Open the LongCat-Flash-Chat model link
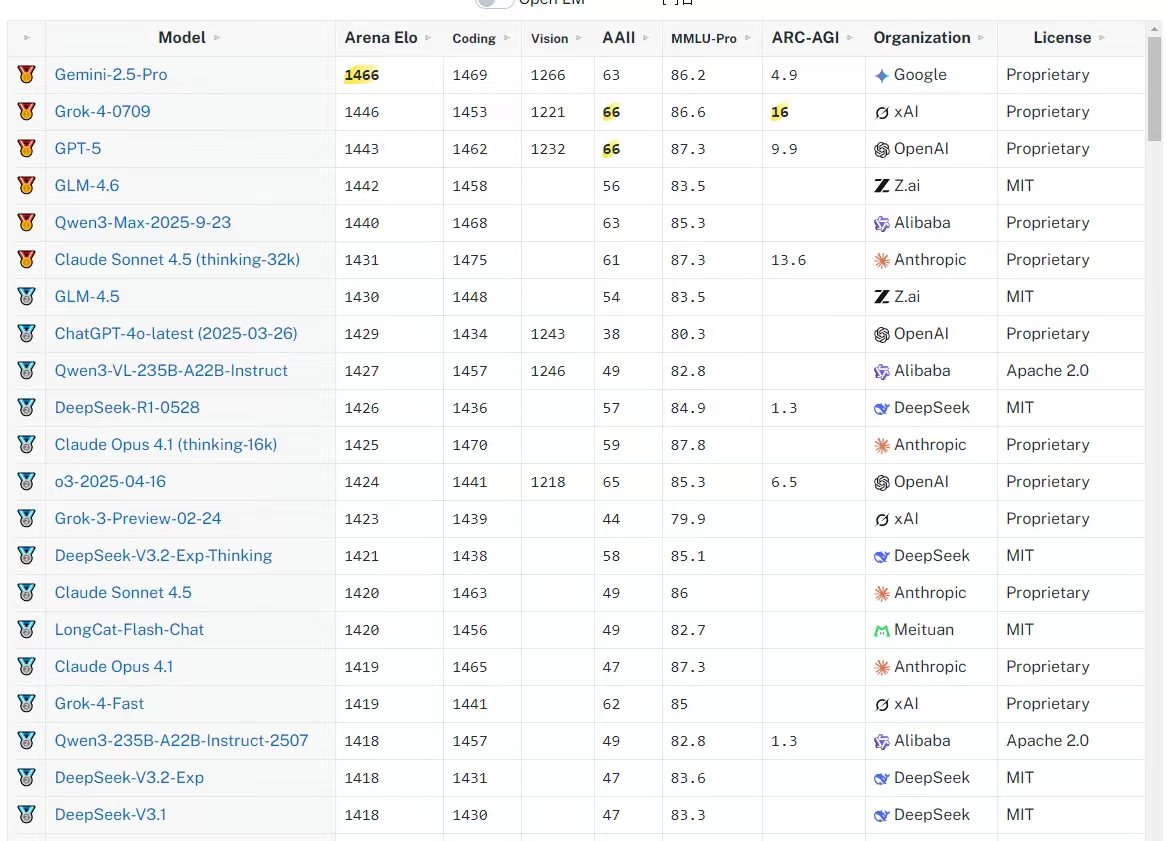The width and height of the screenshot is (1167, 841). [129, 630]
